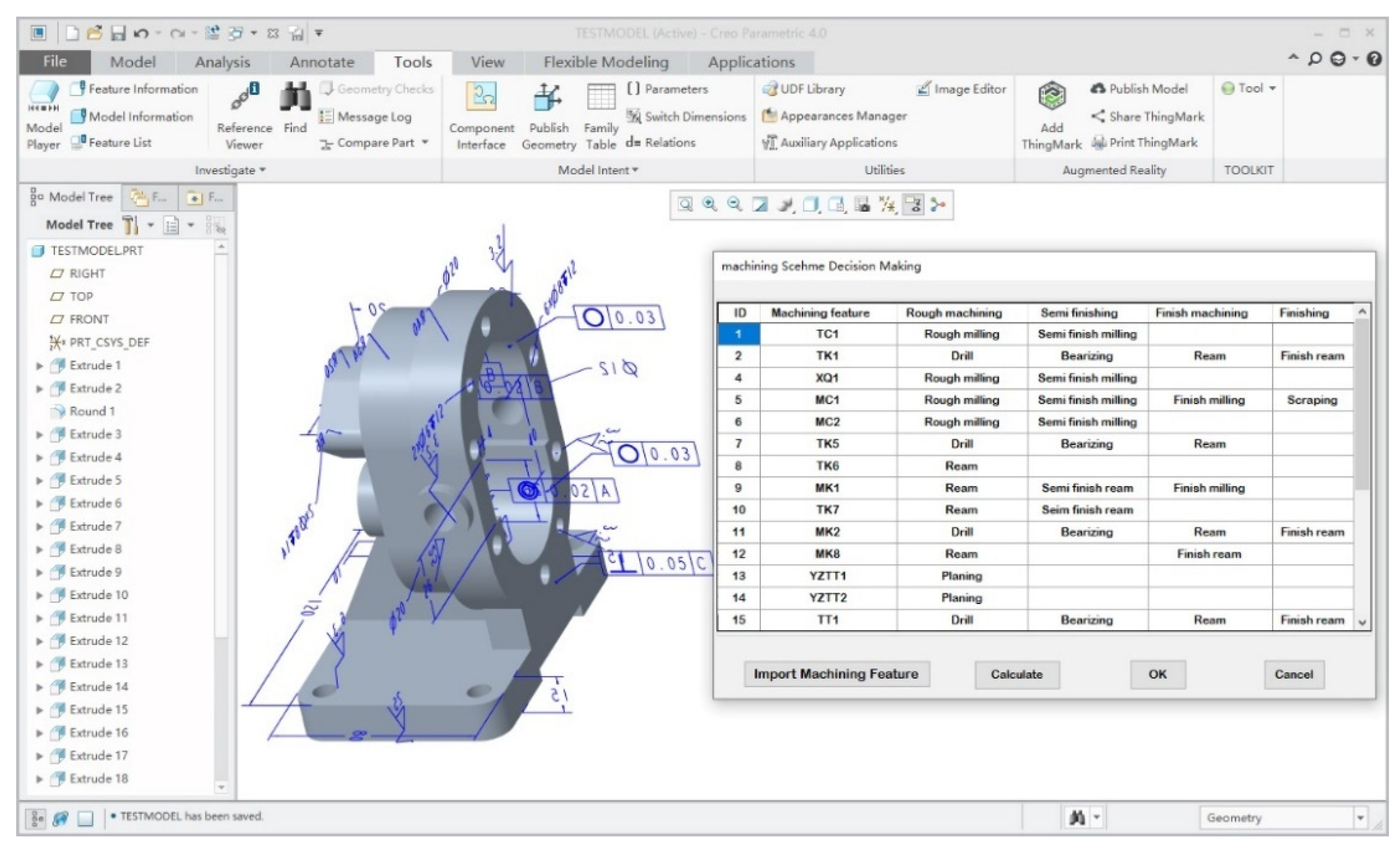Viewport: 1400px width, 856px height.
Task: Select PRT_CSYS_DEF in the Model Tree
Action: coord(99,343)
